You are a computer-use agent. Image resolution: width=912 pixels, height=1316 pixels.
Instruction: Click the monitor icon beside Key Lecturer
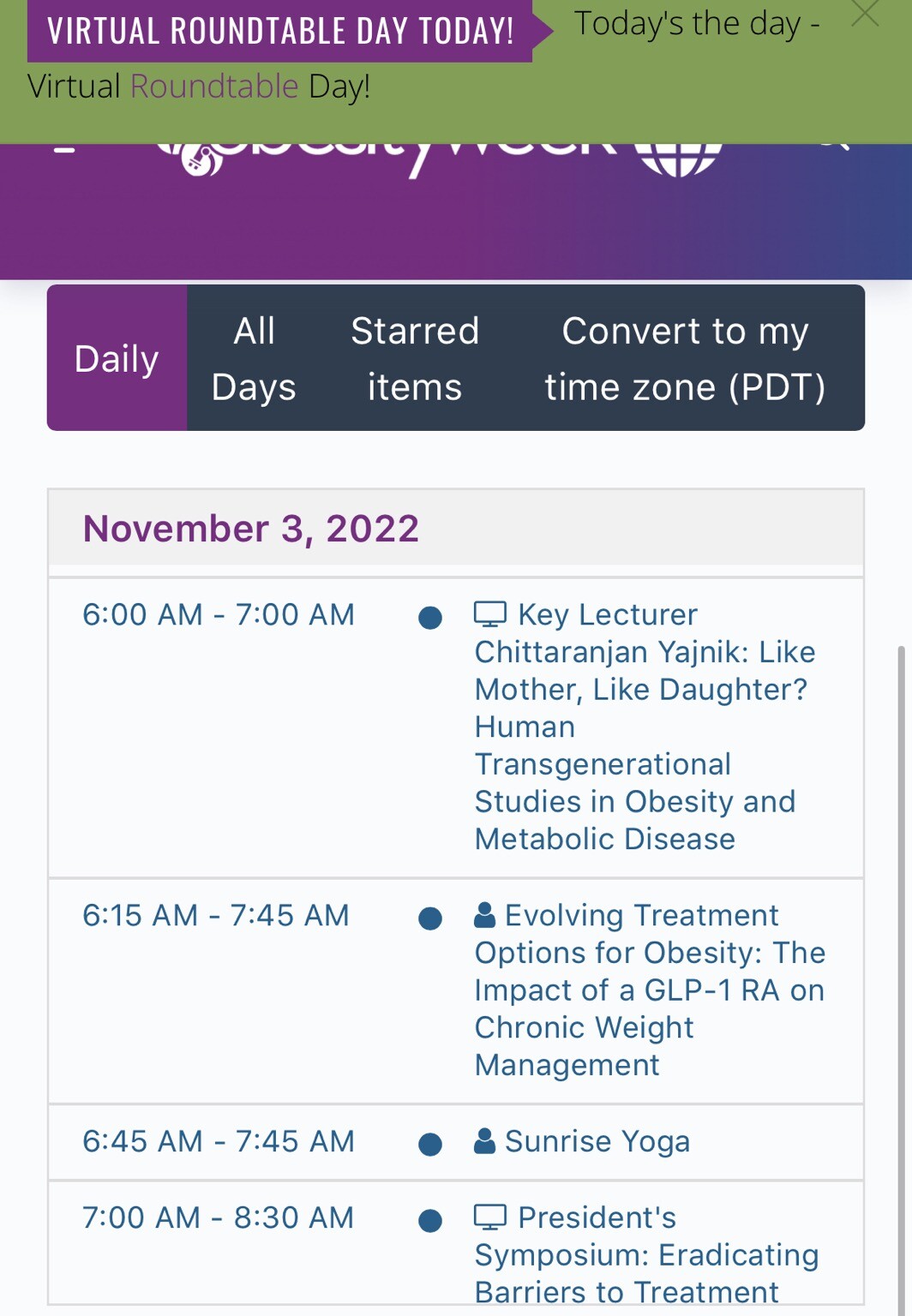click(490, 614)
